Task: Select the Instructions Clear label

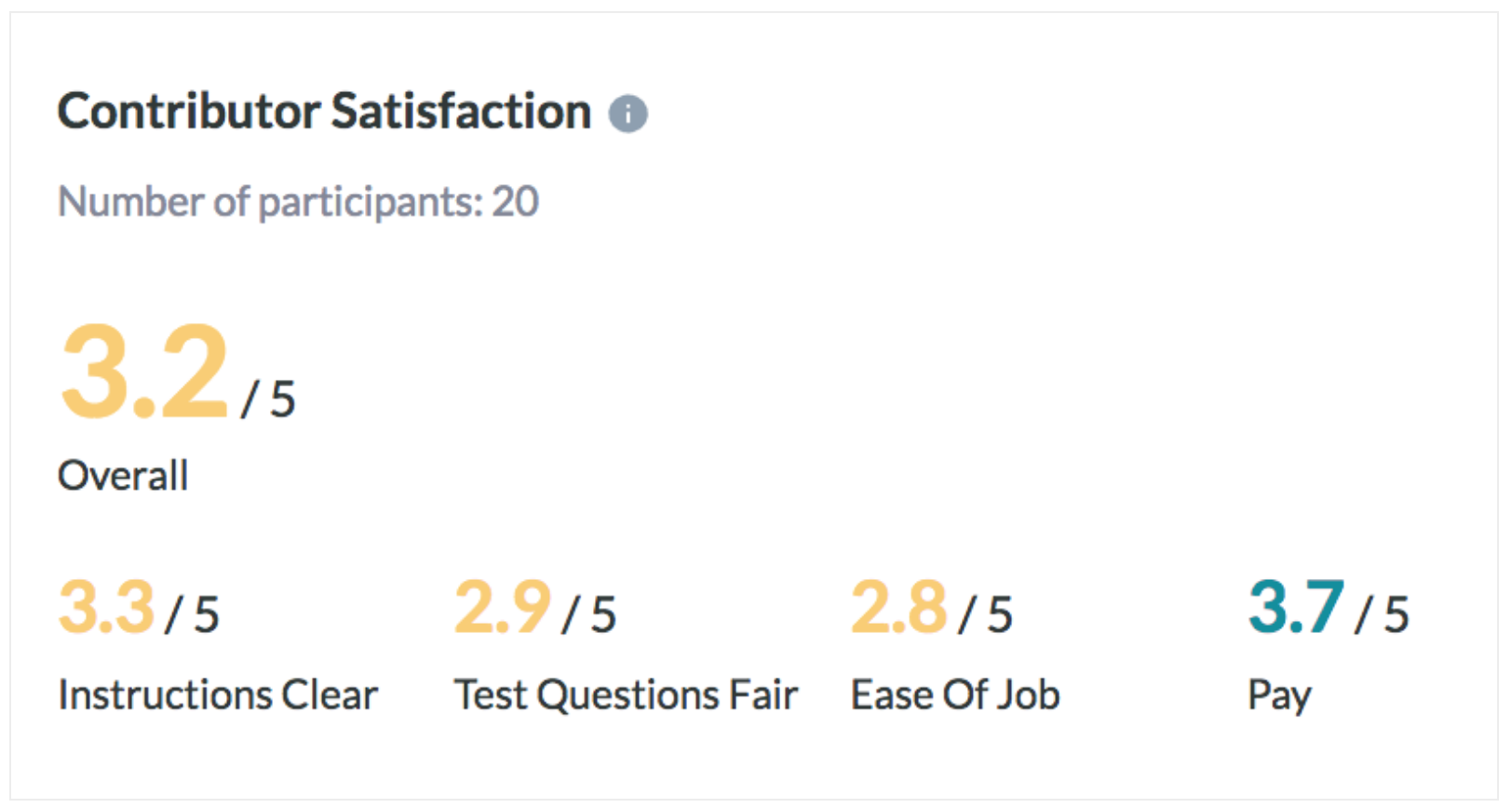Action: (x=218, y=695)
